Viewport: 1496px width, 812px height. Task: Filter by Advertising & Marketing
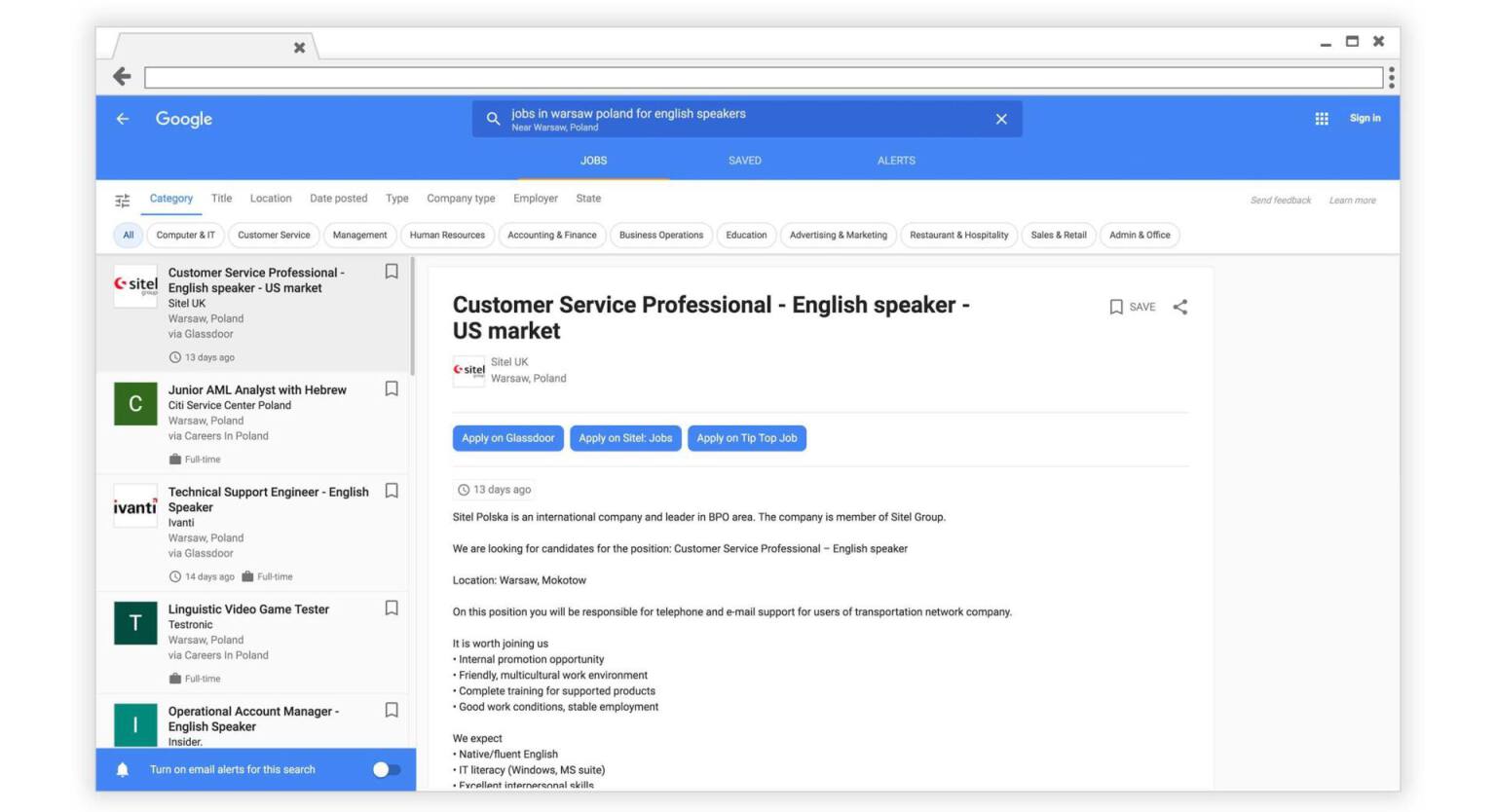point(839,235)
